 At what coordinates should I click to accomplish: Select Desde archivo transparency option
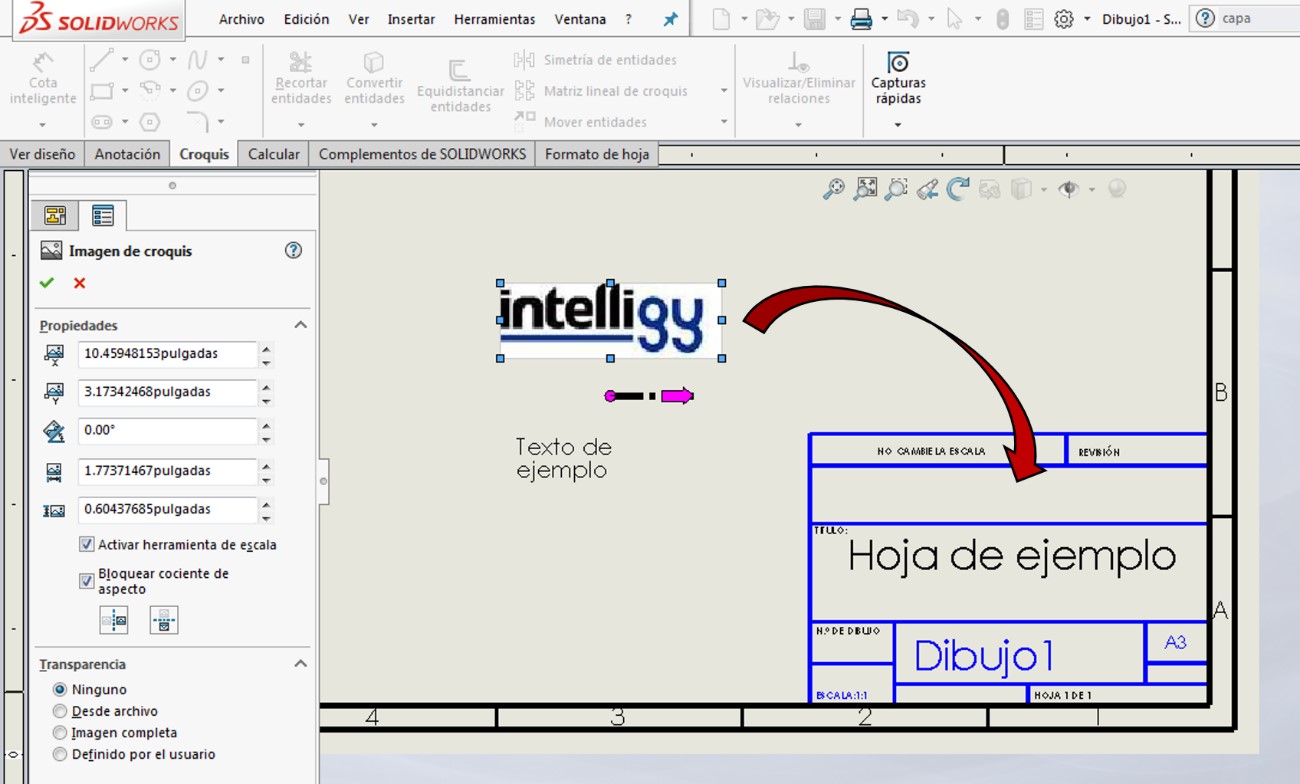[60, 711]
